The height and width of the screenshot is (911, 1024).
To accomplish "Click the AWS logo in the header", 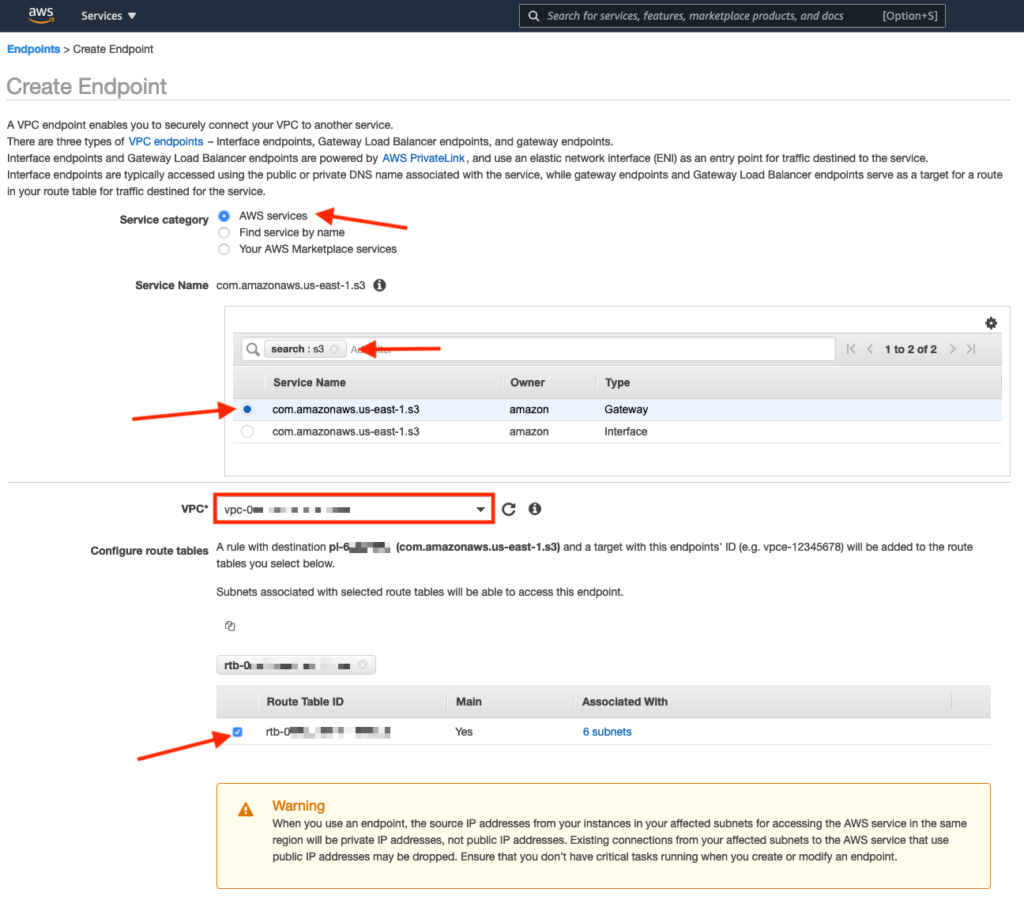I will pyautogui.click(x=40, y=15).
